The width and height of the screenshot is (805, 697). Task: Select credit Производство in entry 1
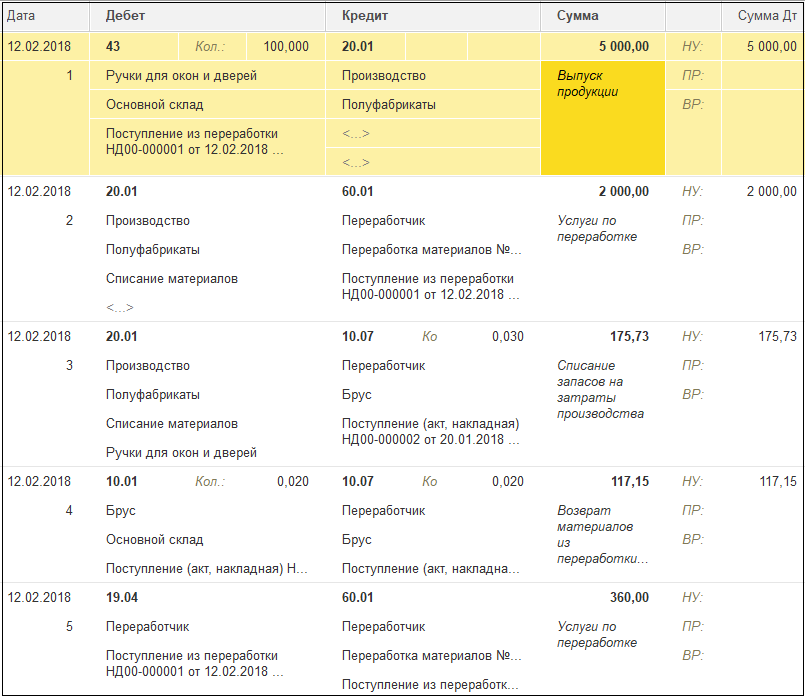click(384, 75)
